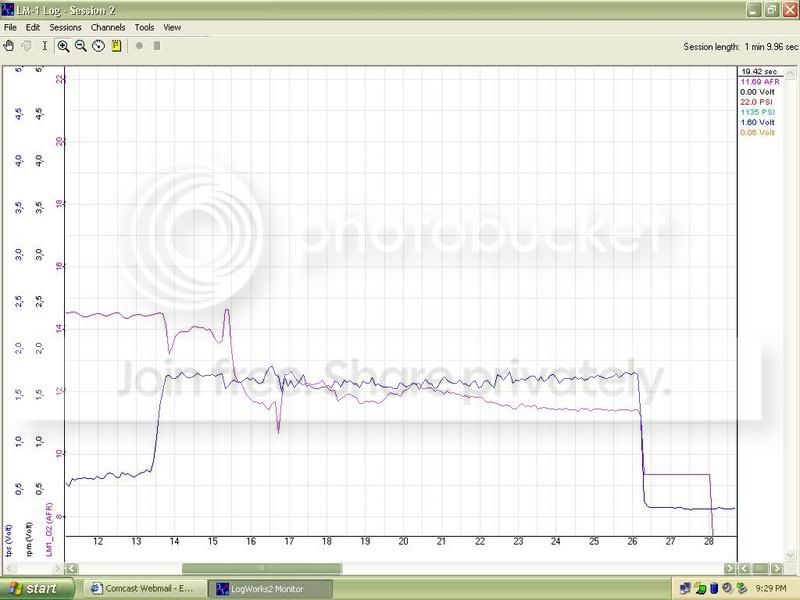This screenshot has height=600, width=800.
Task: Open the File menu
Action: point(11,27)
